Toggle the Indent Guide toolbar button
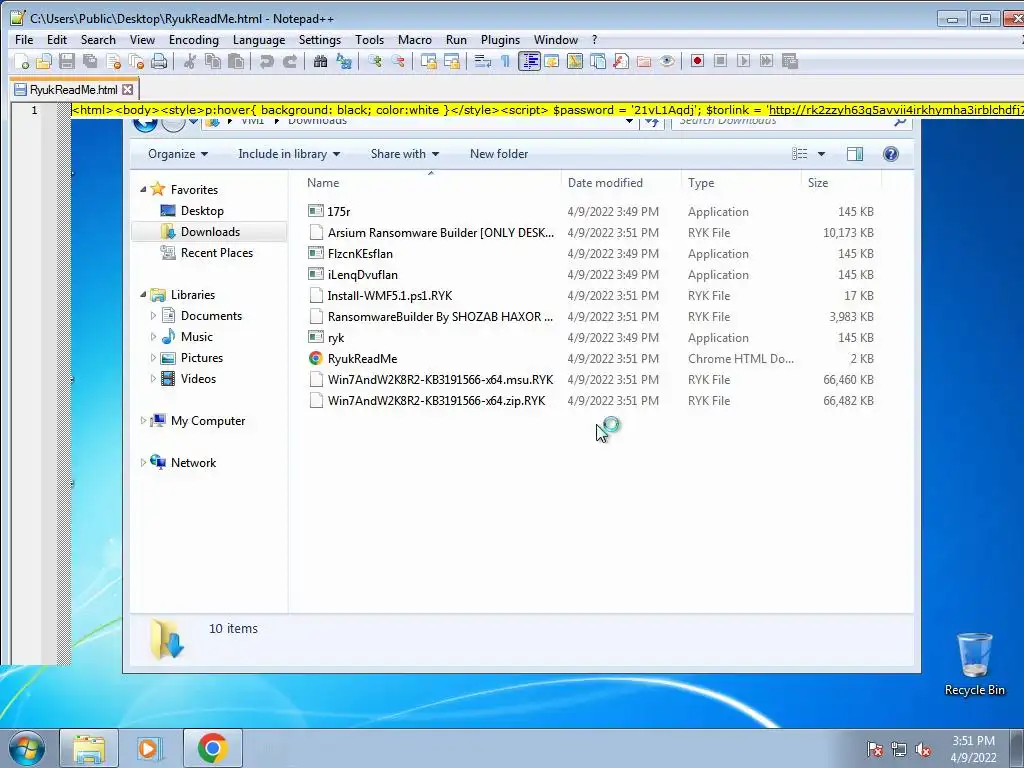This screenshot has width=1024, height=768. pos(529,61)
